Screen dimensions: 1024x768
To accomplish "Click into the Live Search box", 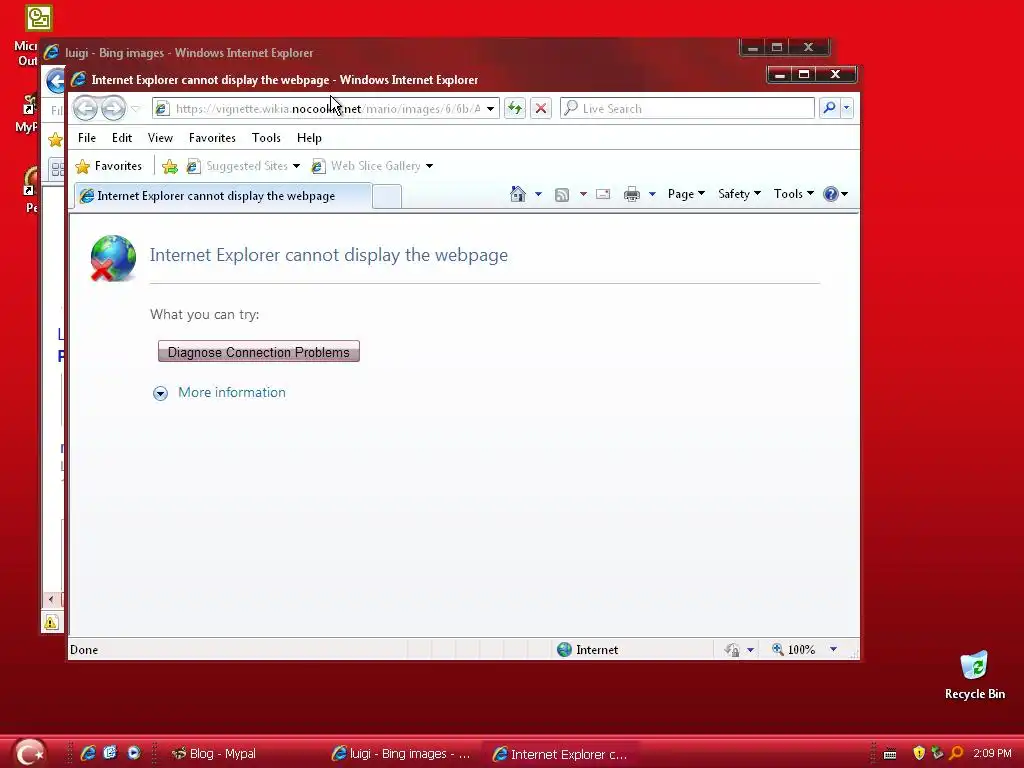I will point(687,108).
